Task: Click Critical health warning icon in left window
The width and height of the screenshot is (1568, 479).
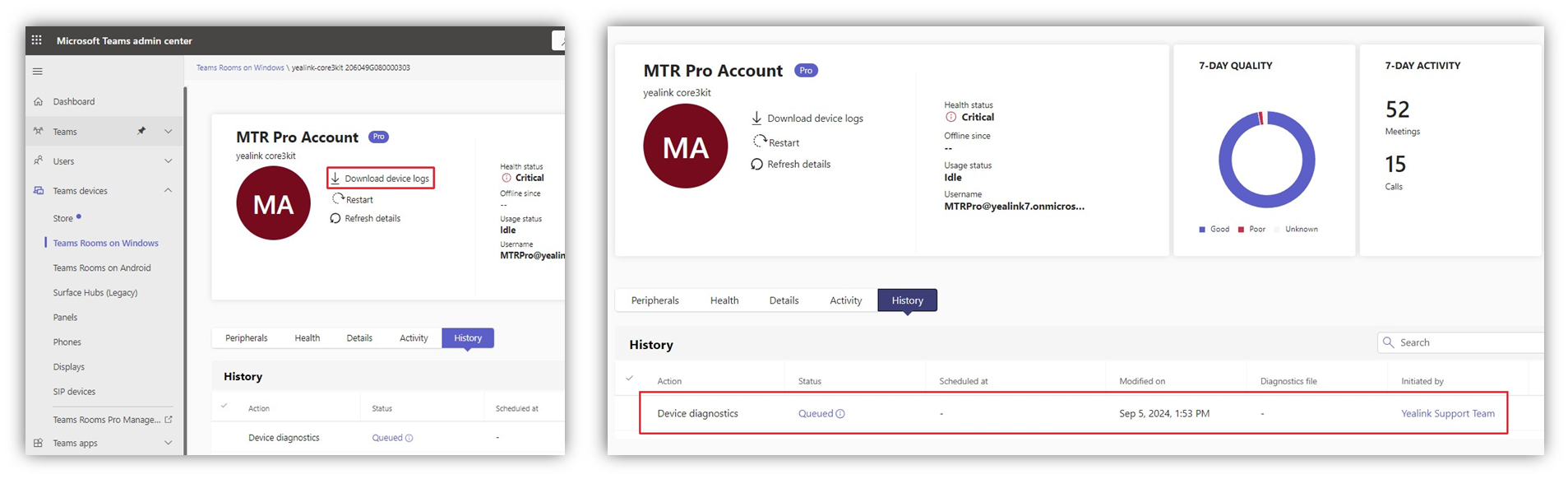Action: pyautogui.click(x=506, y=178)
